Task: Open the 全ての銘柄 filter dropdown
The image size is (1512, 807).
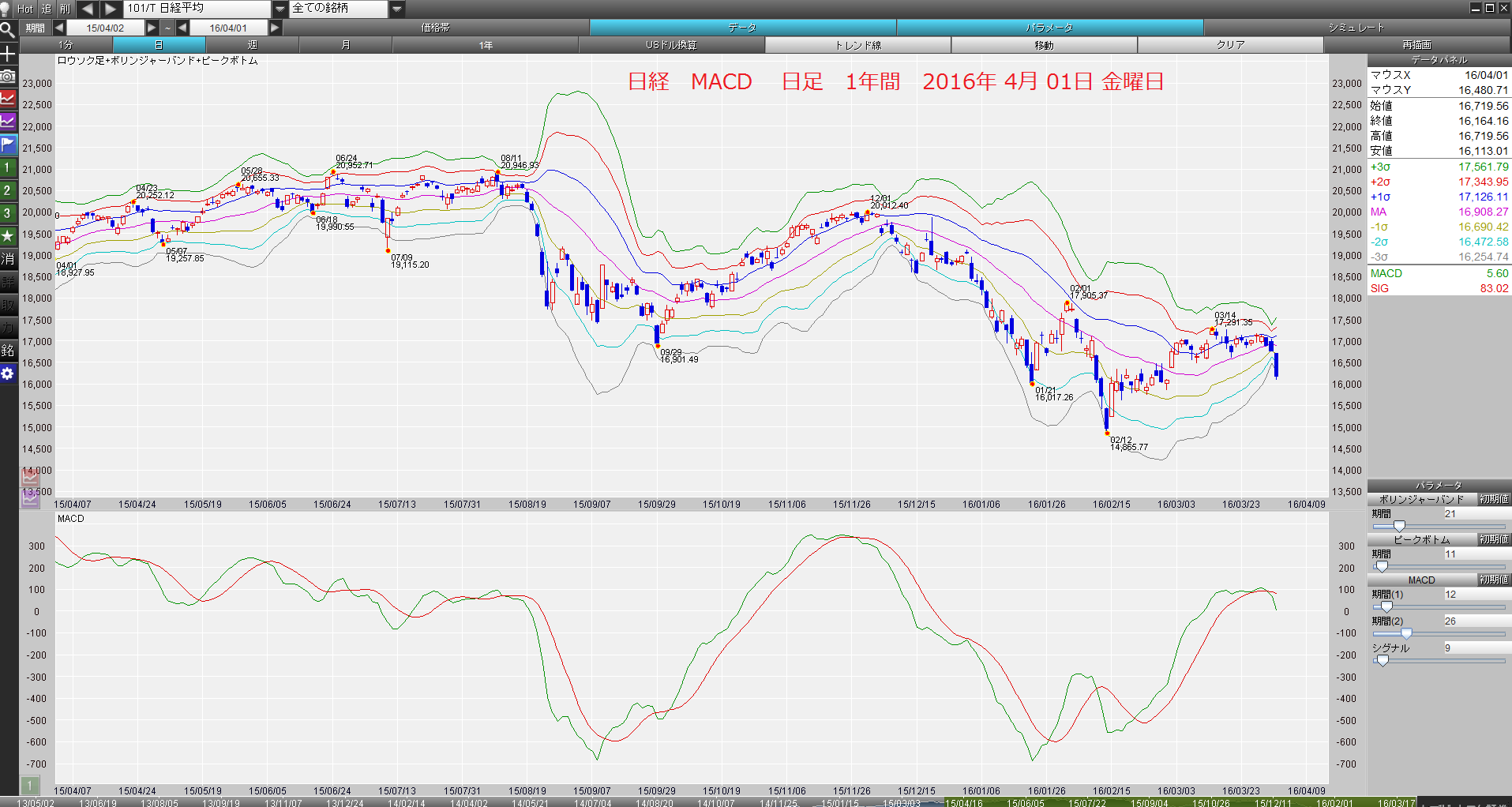Action: pos(396,9)
